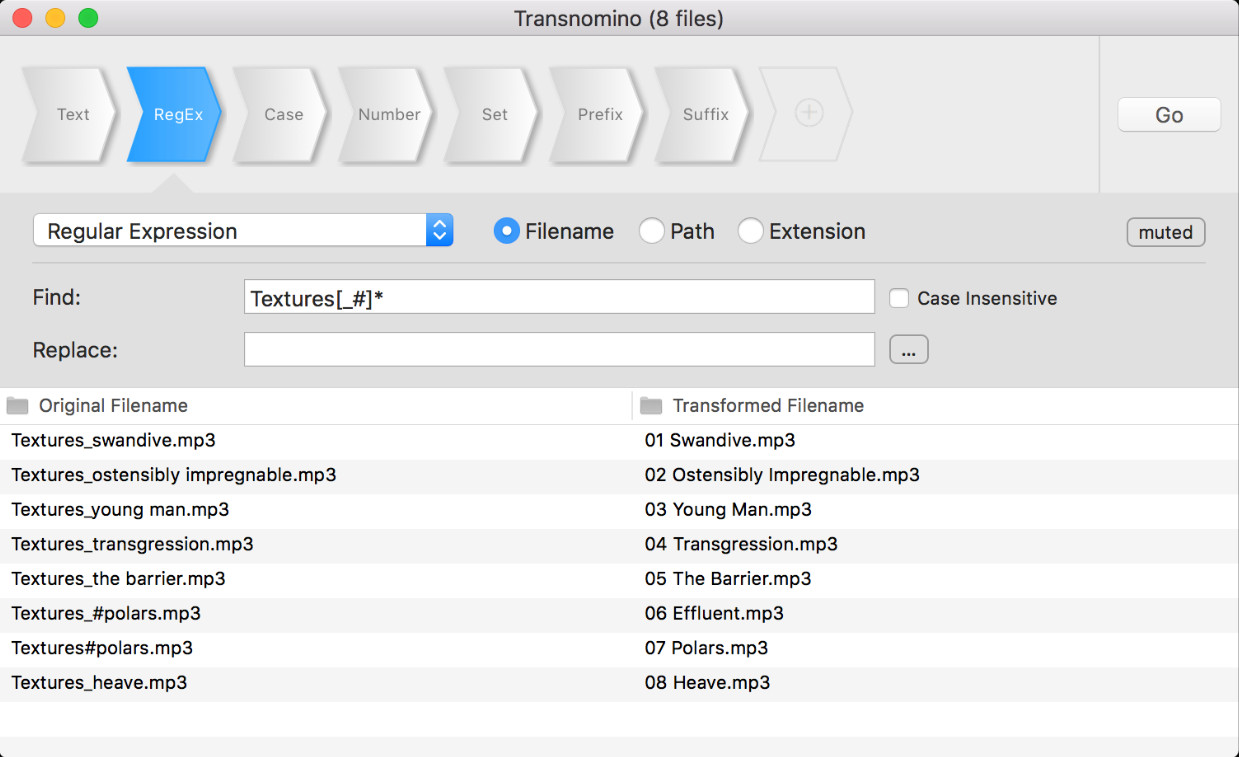1239x757 pixels.
Task: Open the ellipsis options button next to Replace
Action: point(908,350)
